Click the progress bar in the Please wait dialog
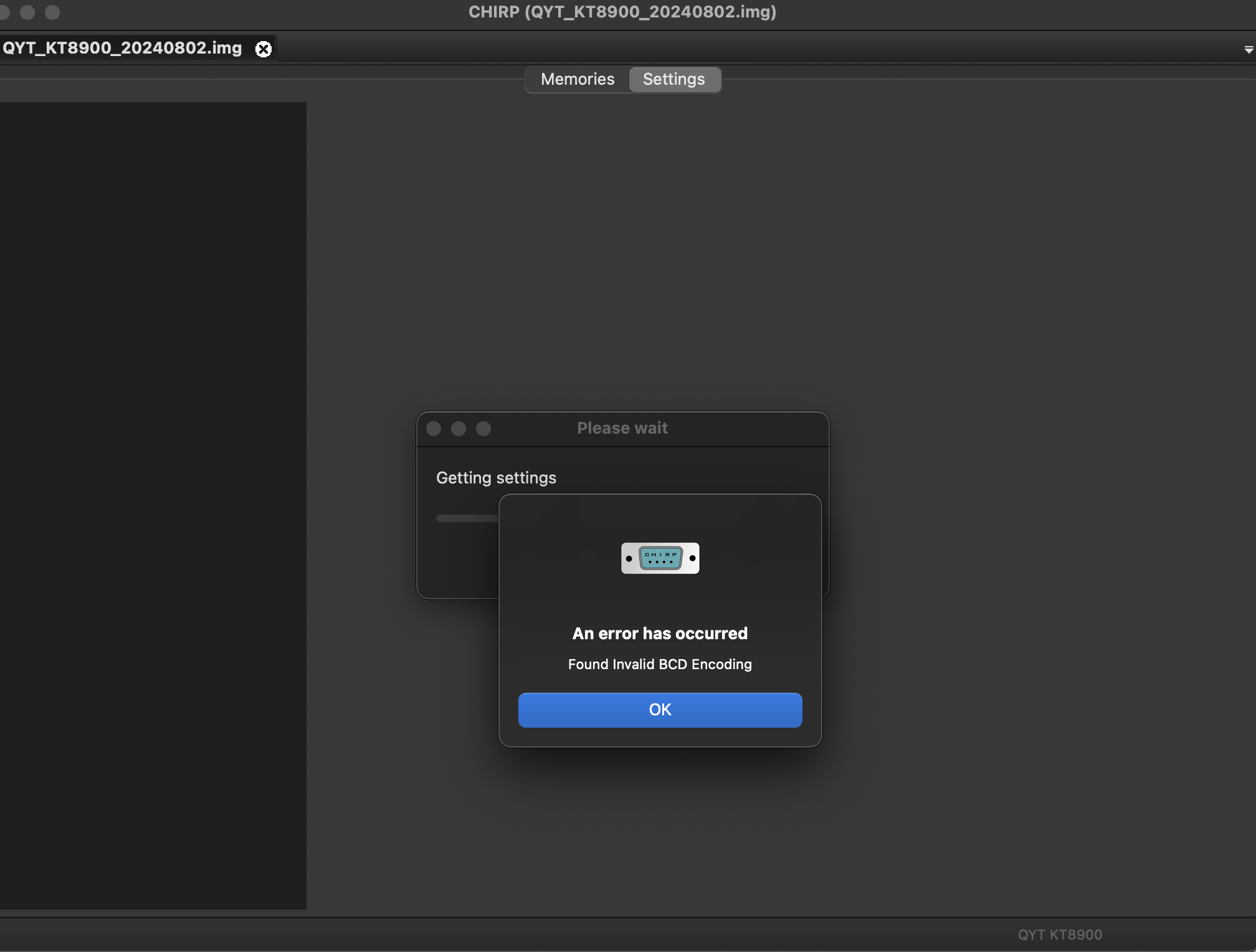 467,518
